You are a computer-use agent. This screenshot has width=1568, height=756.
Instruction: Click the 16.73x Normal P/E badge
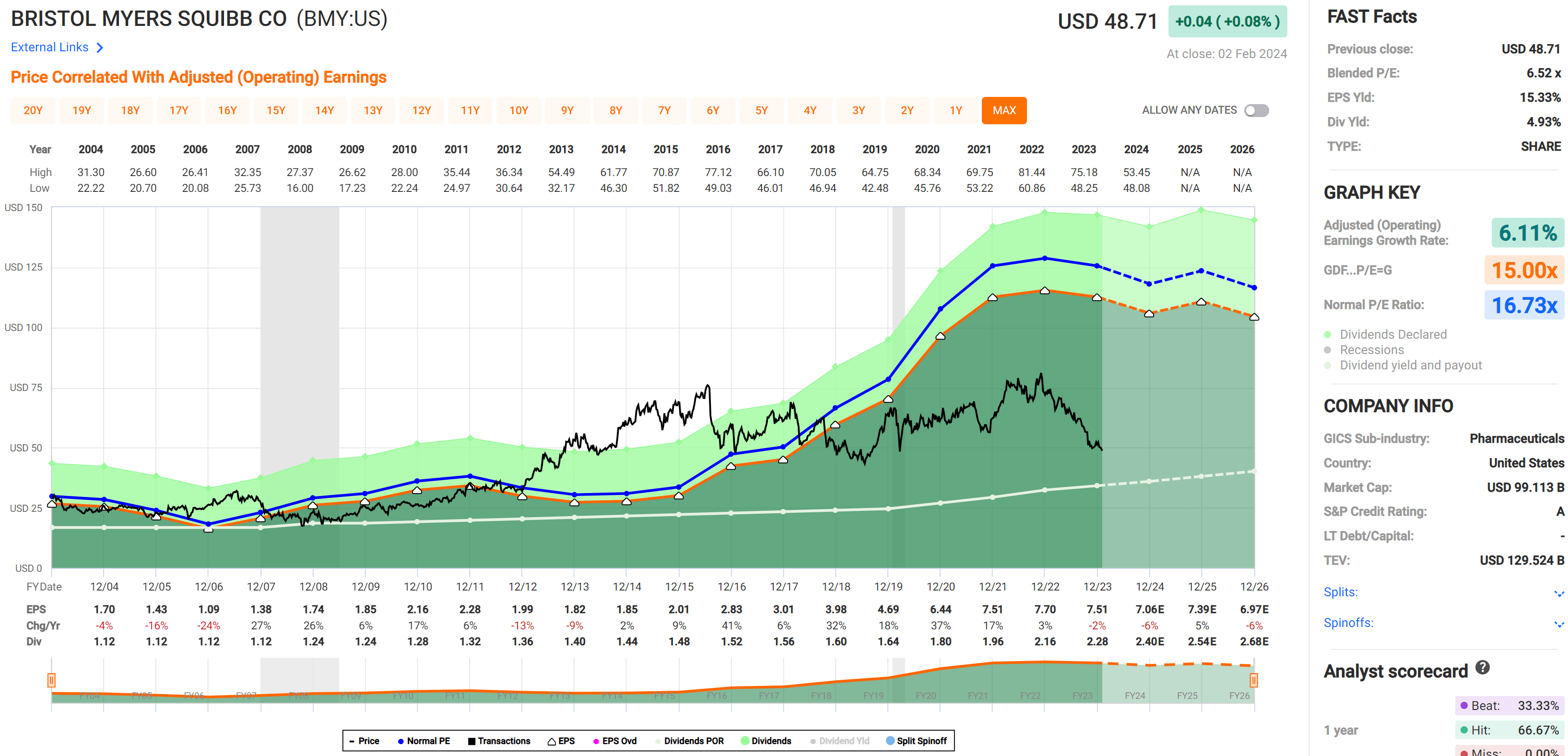tap(1523, 305)
